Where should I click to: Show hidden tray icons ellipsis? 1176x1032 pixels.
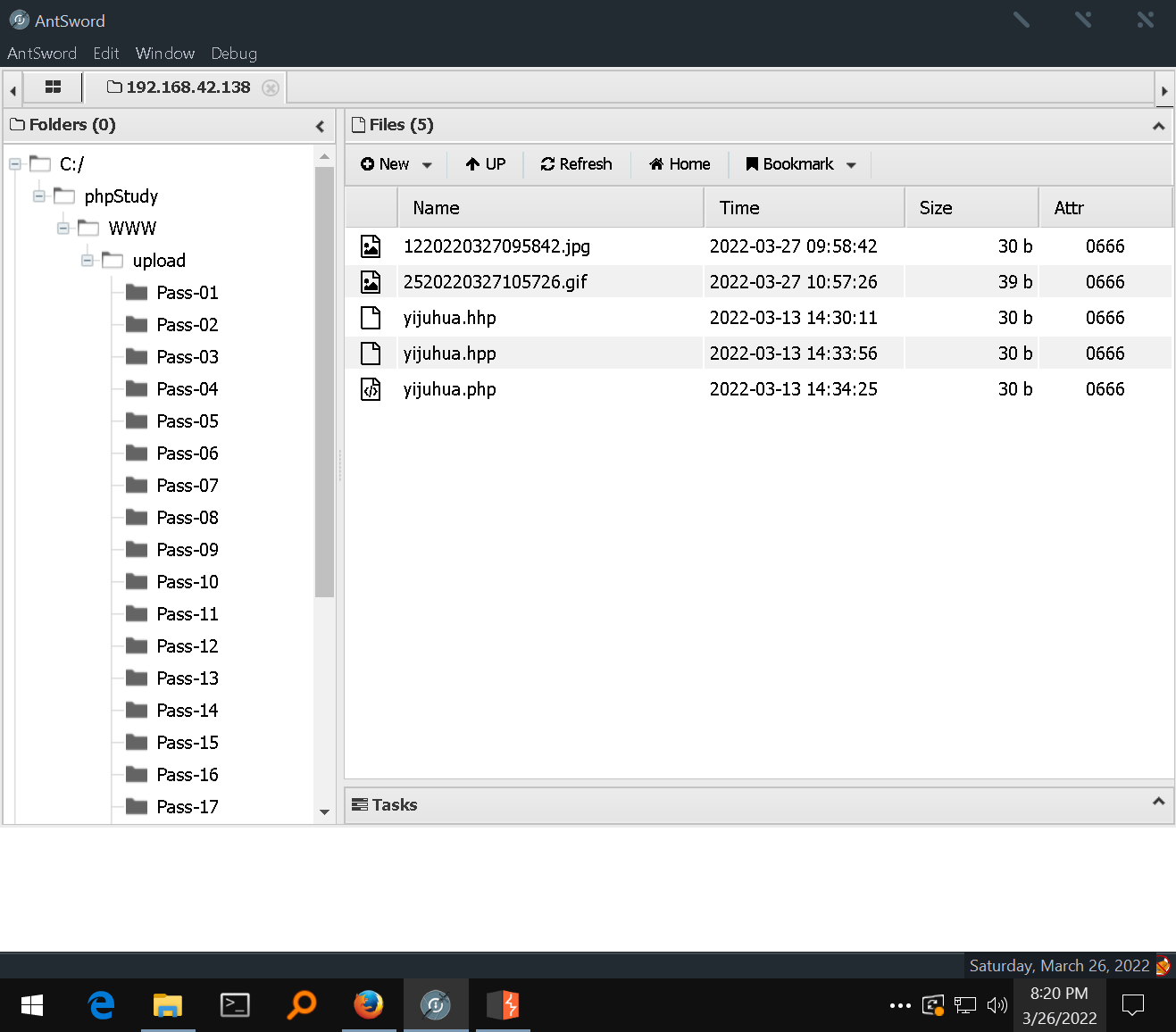(x=900, y=1006)
